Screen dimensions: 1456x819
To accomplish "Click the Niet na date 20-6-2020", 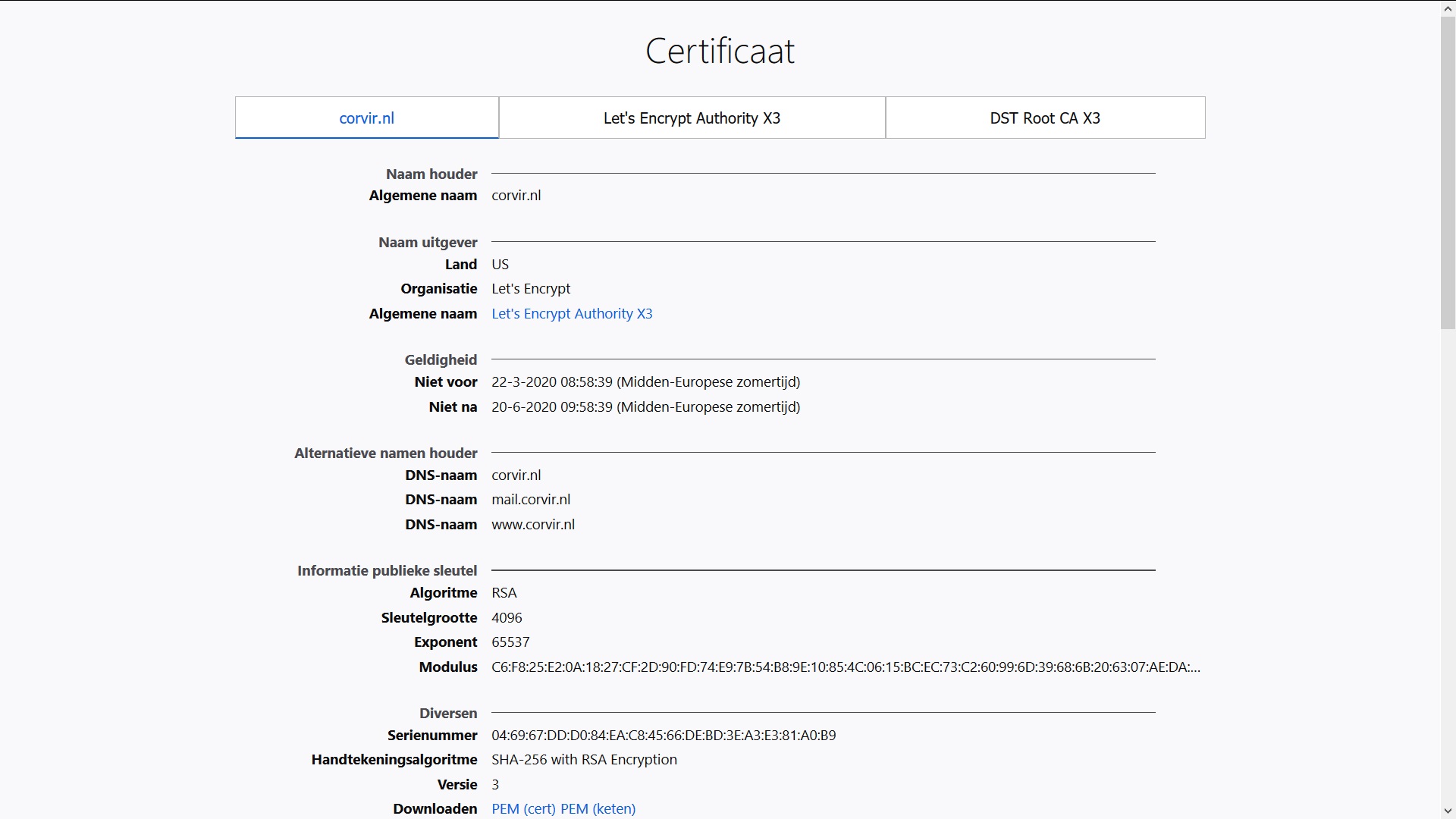I will [x=645, y=407].
